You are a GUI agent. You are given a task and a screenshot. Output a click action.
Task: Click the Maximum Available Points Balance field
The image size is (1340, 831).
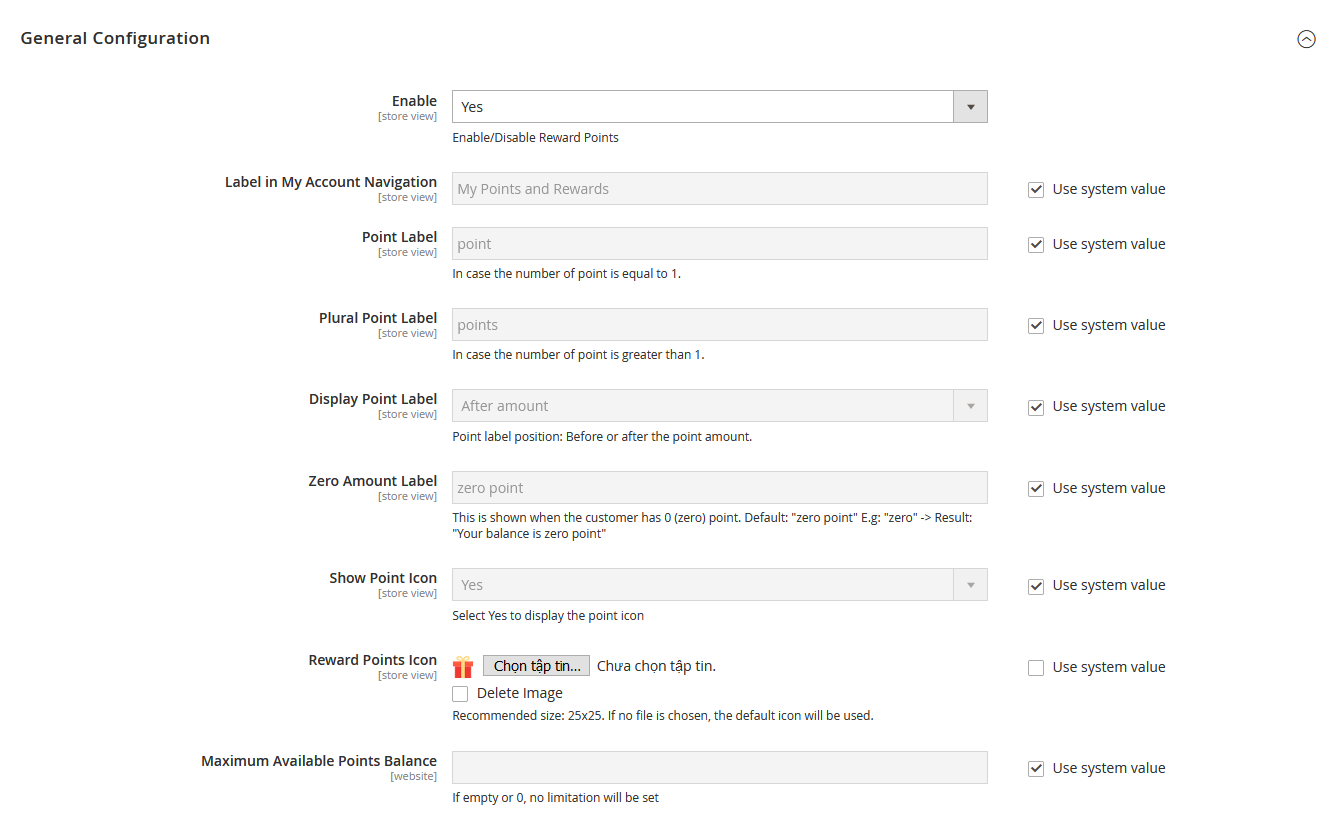[719, 768]
